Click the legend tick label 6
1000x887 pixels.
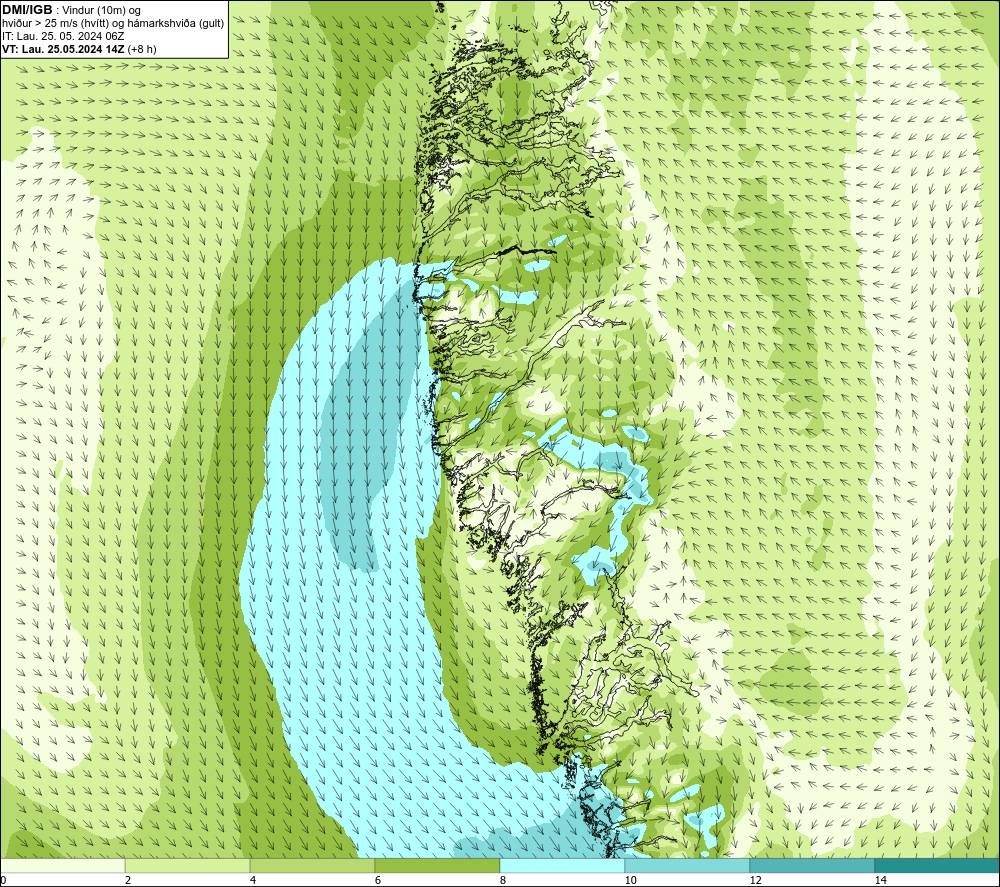pos(378,880)
